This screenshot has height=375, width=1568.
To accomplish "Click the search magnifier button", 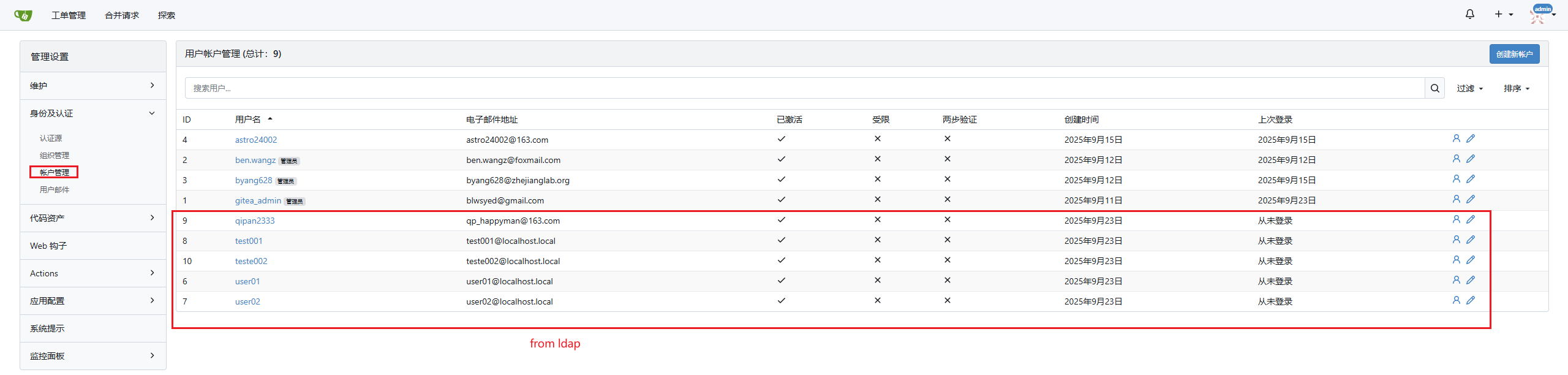I will pos(1434,88).
